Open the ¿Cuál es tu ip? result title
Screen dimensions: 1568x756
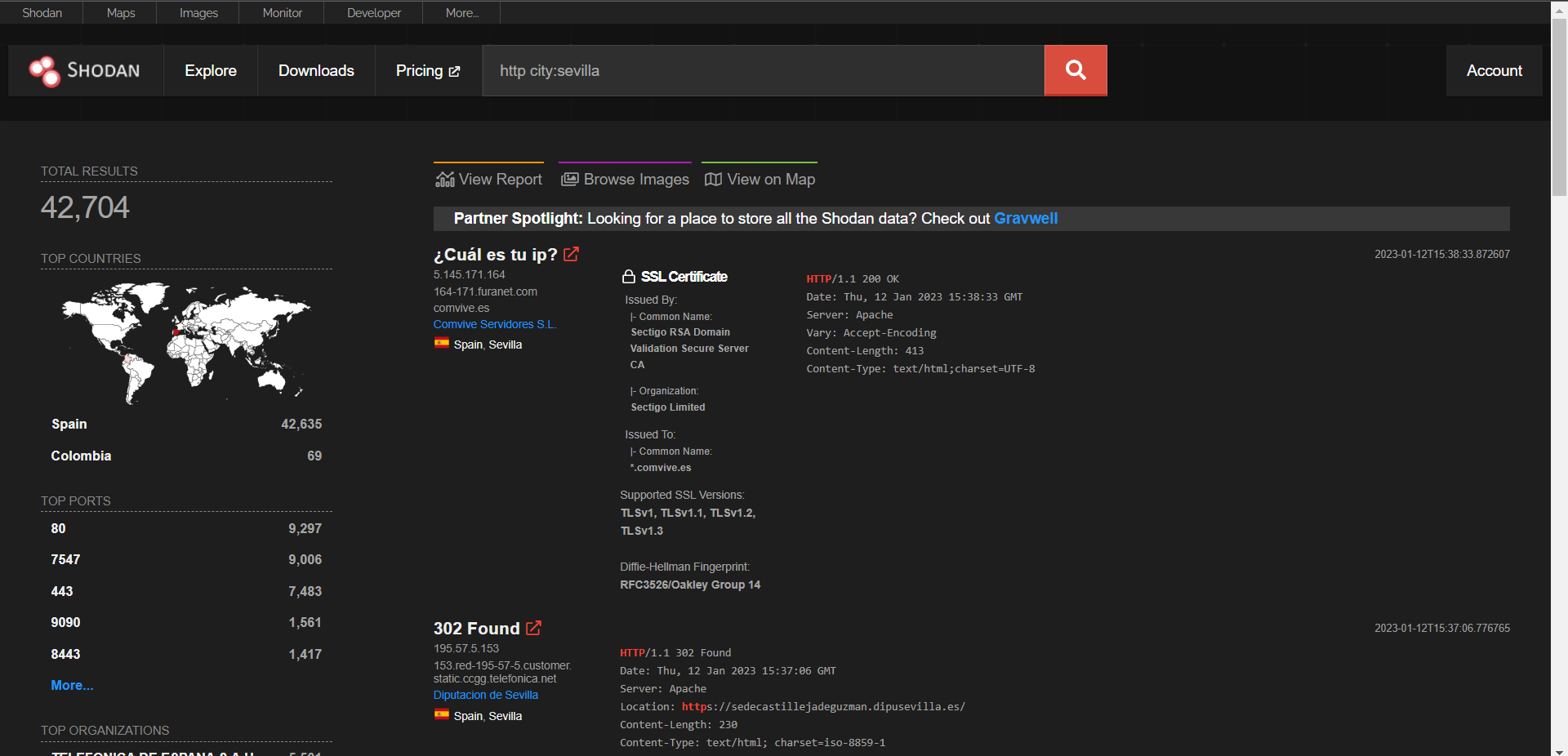(496, 255)
